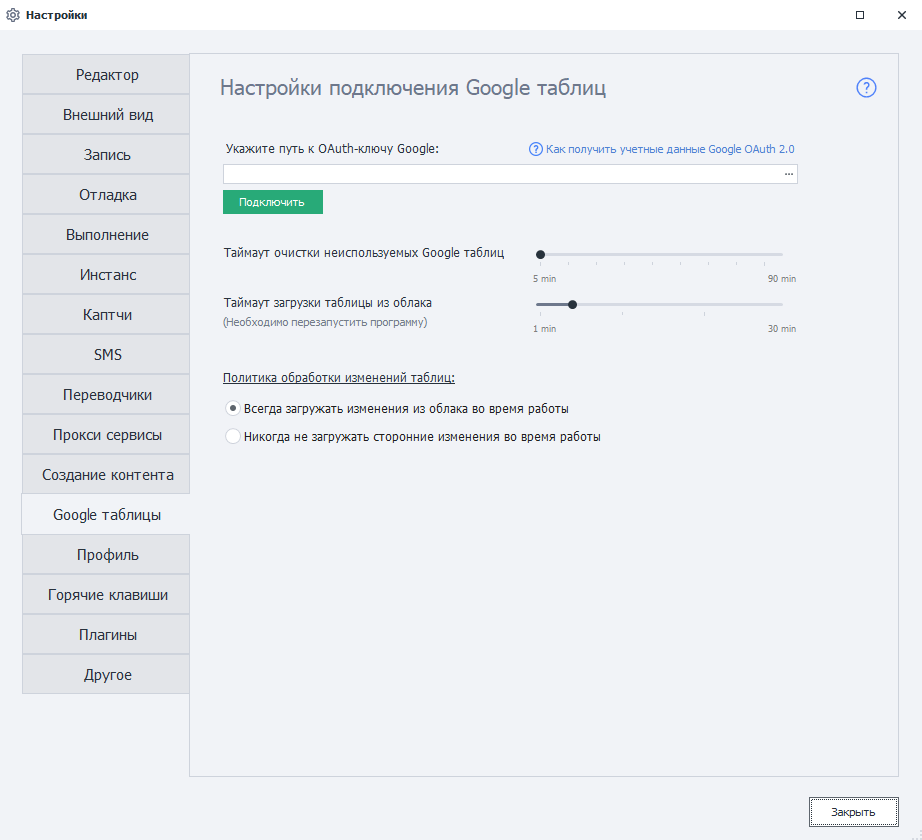Select the Профиль tab

point(107,555)
